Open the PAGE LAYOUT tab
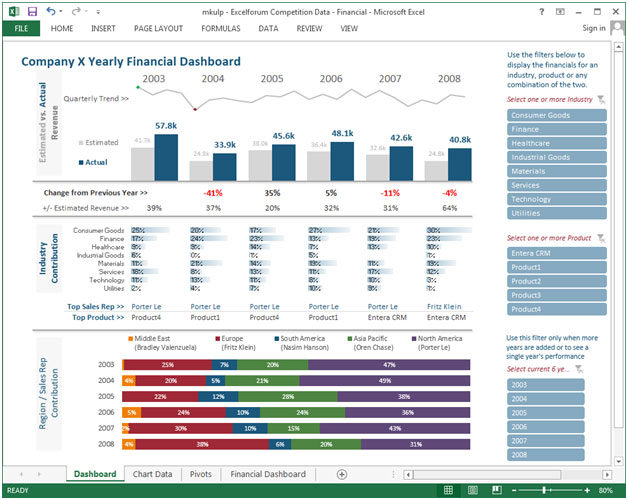The image size is (628, 500). [x=158, y=28]
